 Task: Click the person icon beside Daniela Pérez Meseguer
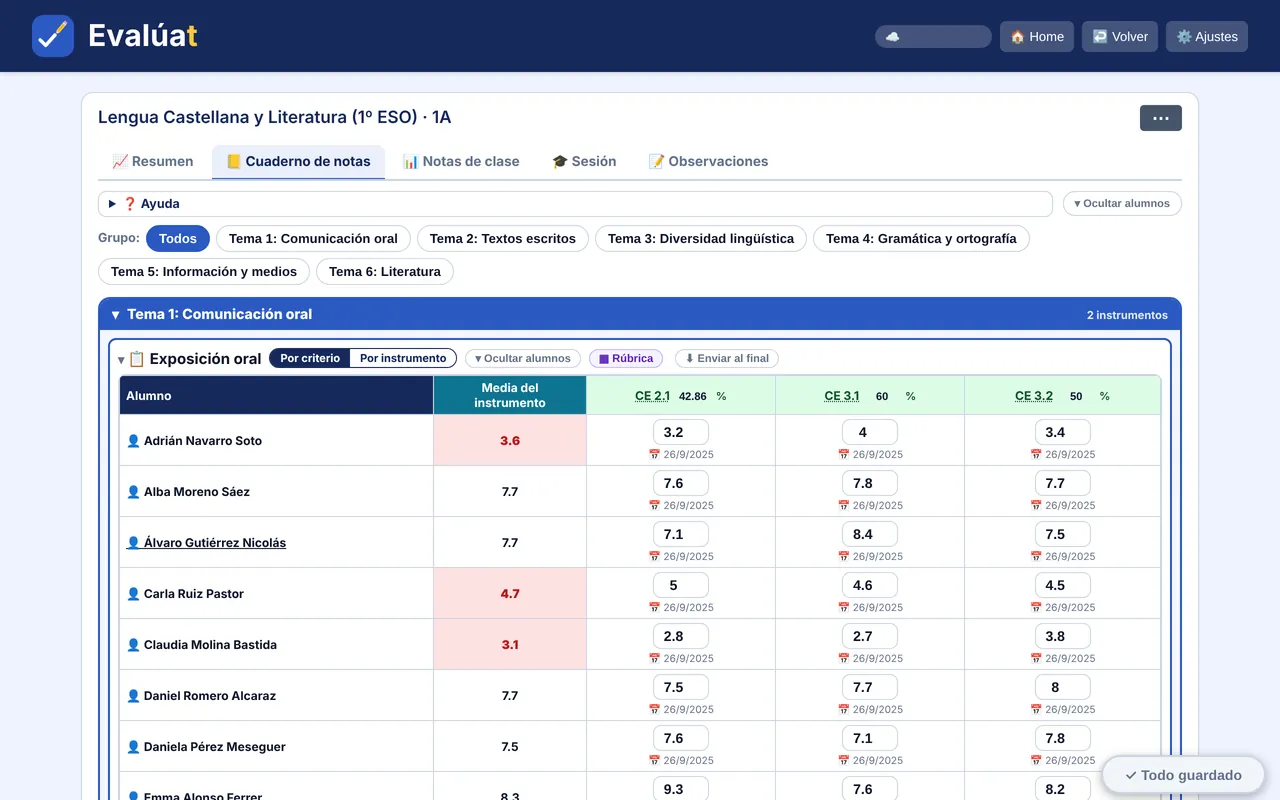(x=133, y=747)
